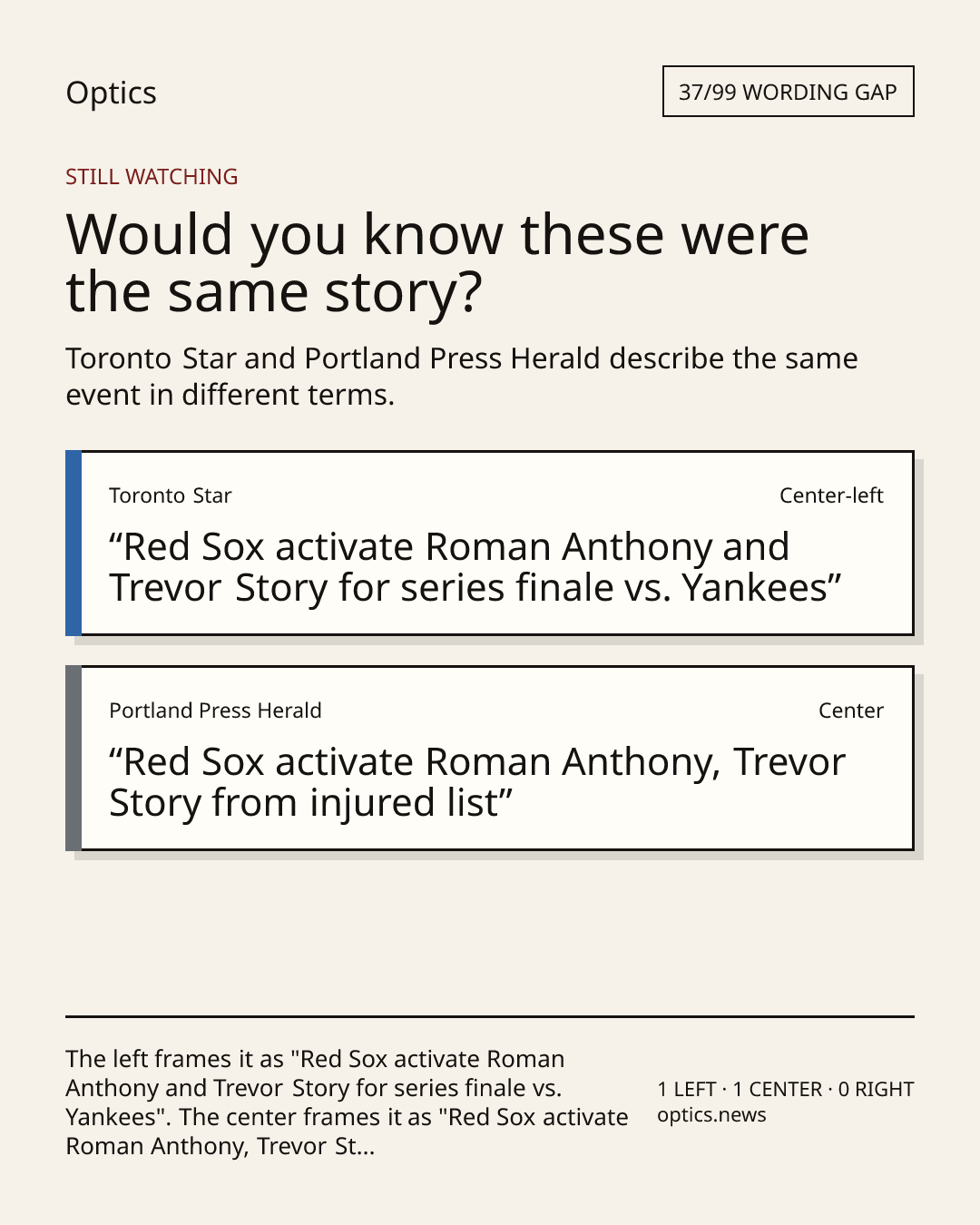
Task: Click the '1 LEFT · 1 CENTER · 0 RIGHT' count
Action: click(x=786, y=1089)
